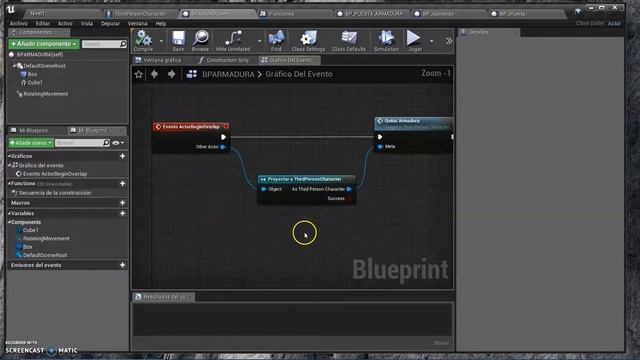Image resolution: width=640 pixels, height=360 pixels.
Task: Click Proyectar a ThirdPersonCharacter node header
Action: 307,179
